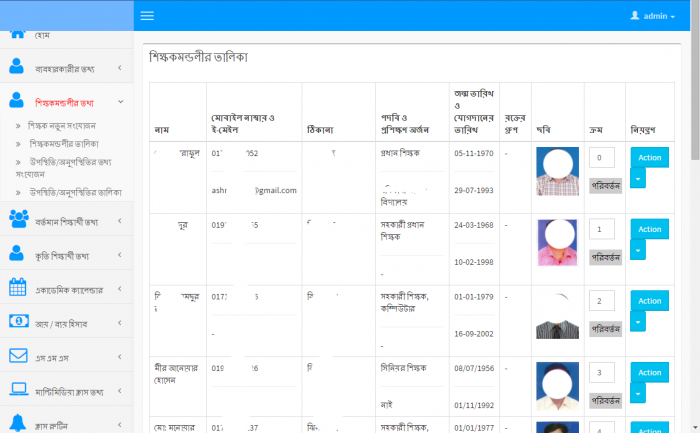Click the ক্লাস রুটিন bell icon
The image size is (700, 433).
pos(17,423)
